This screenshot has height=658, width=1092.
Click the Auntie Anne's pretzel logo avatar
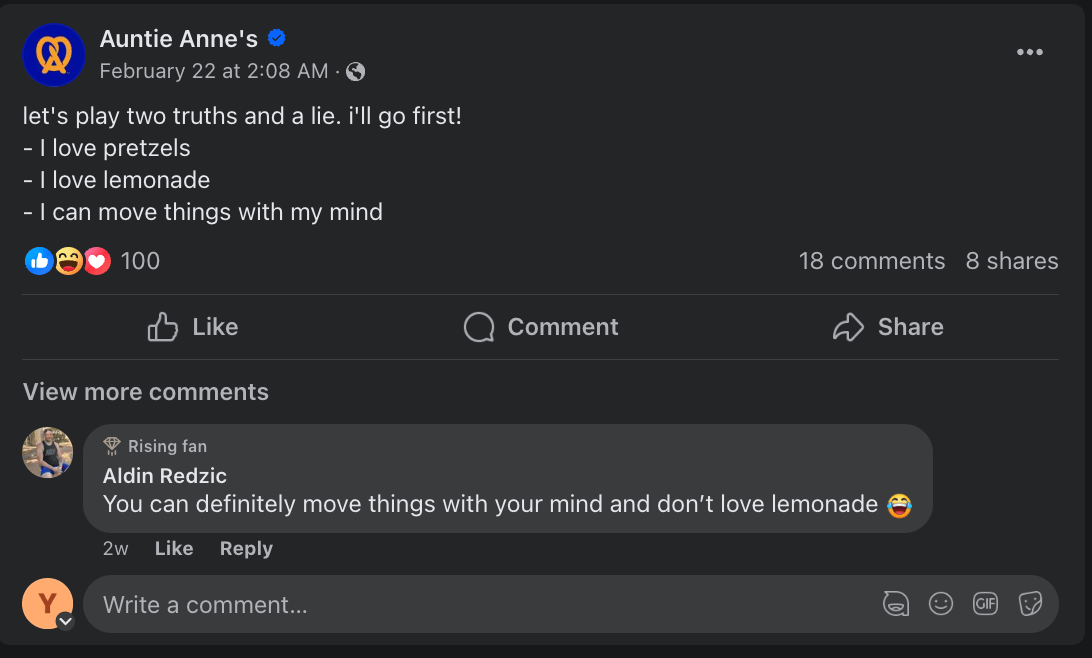click(54, 55)
